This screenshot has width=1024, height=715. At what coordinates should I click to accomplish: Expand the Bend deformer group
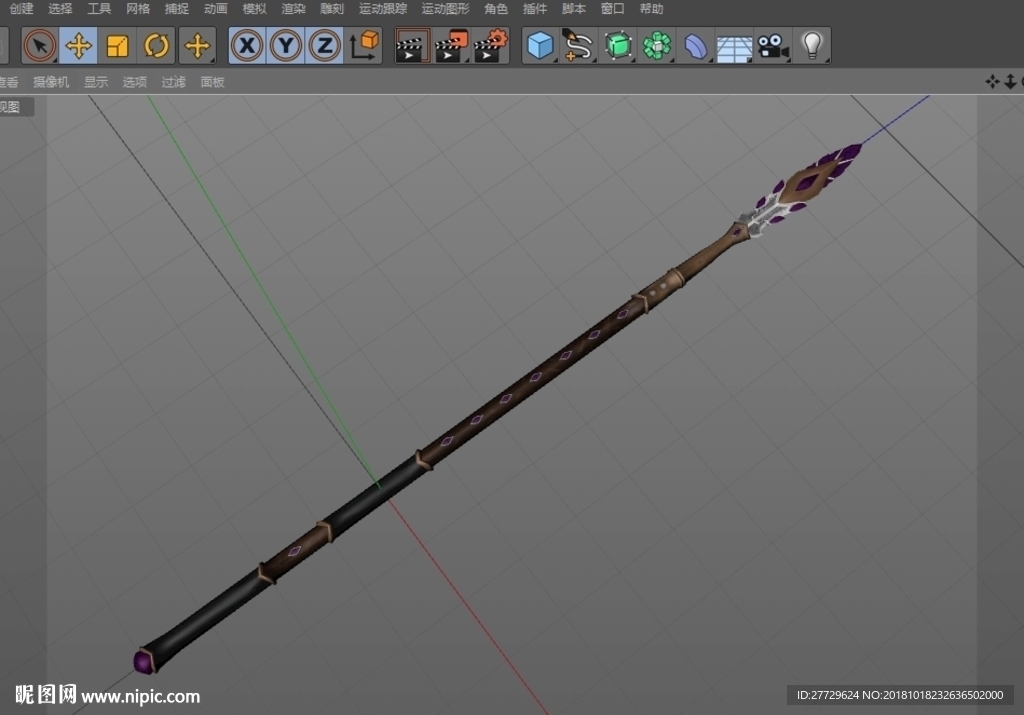pyautogui.click(x=696, y=46)
